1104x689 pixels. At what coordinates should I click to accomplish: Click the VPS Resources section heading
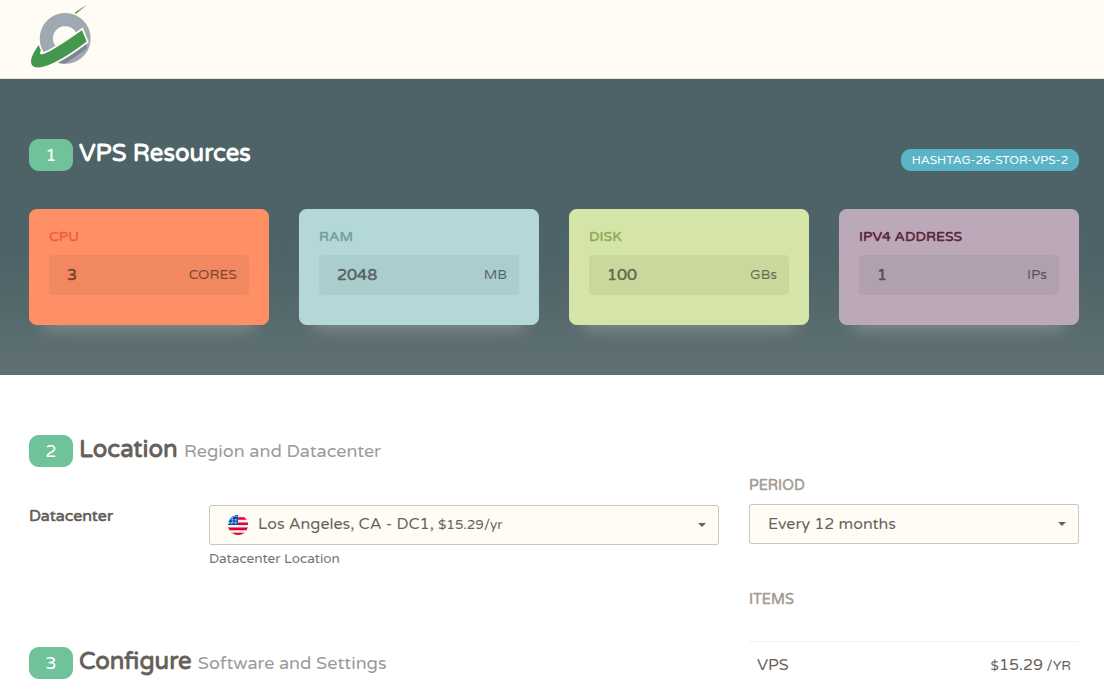point(165,153)
